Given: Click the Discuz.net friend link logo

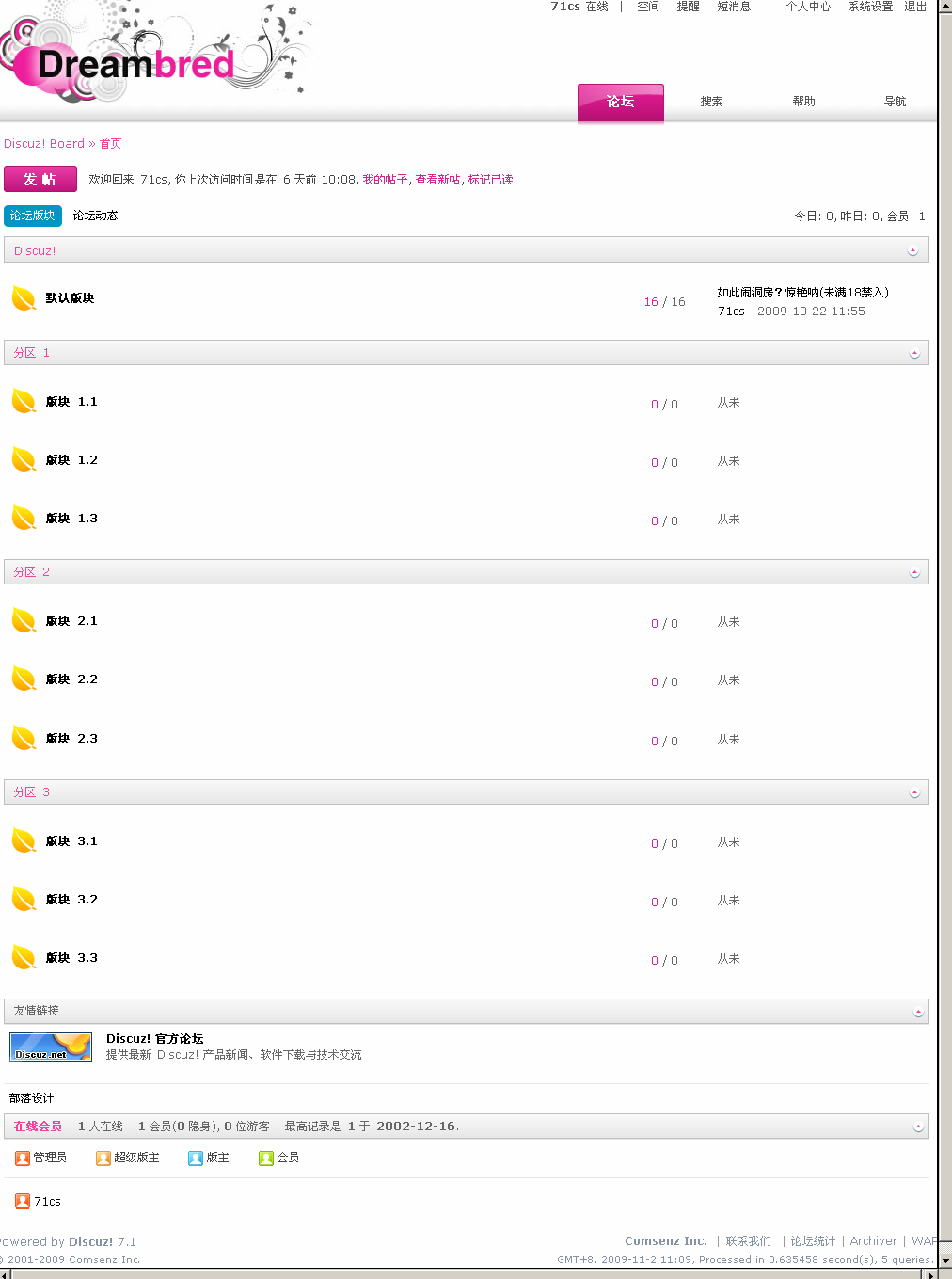Looking at the screenshot, I should 51,1047.
